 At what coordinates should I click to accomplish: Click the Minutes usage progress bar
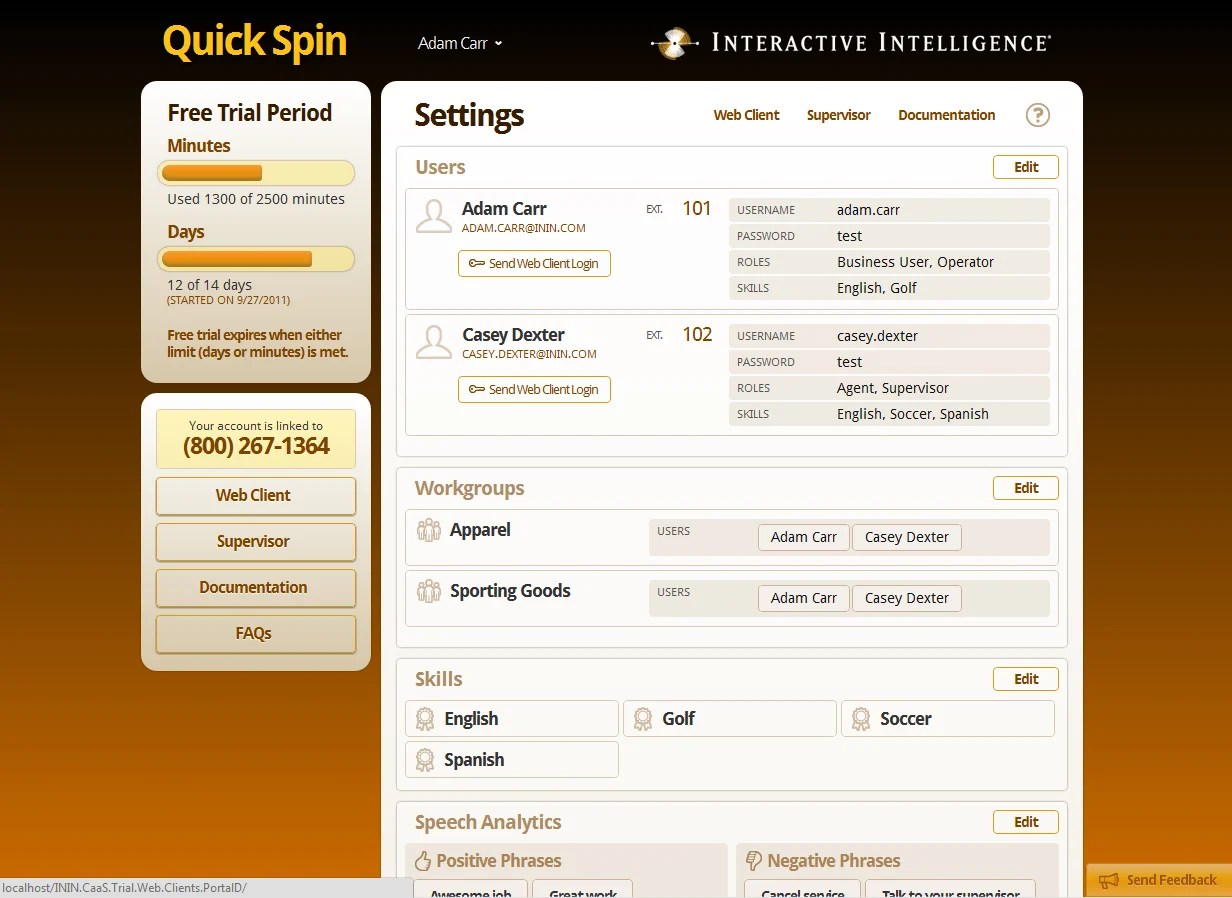click(255, 172)
